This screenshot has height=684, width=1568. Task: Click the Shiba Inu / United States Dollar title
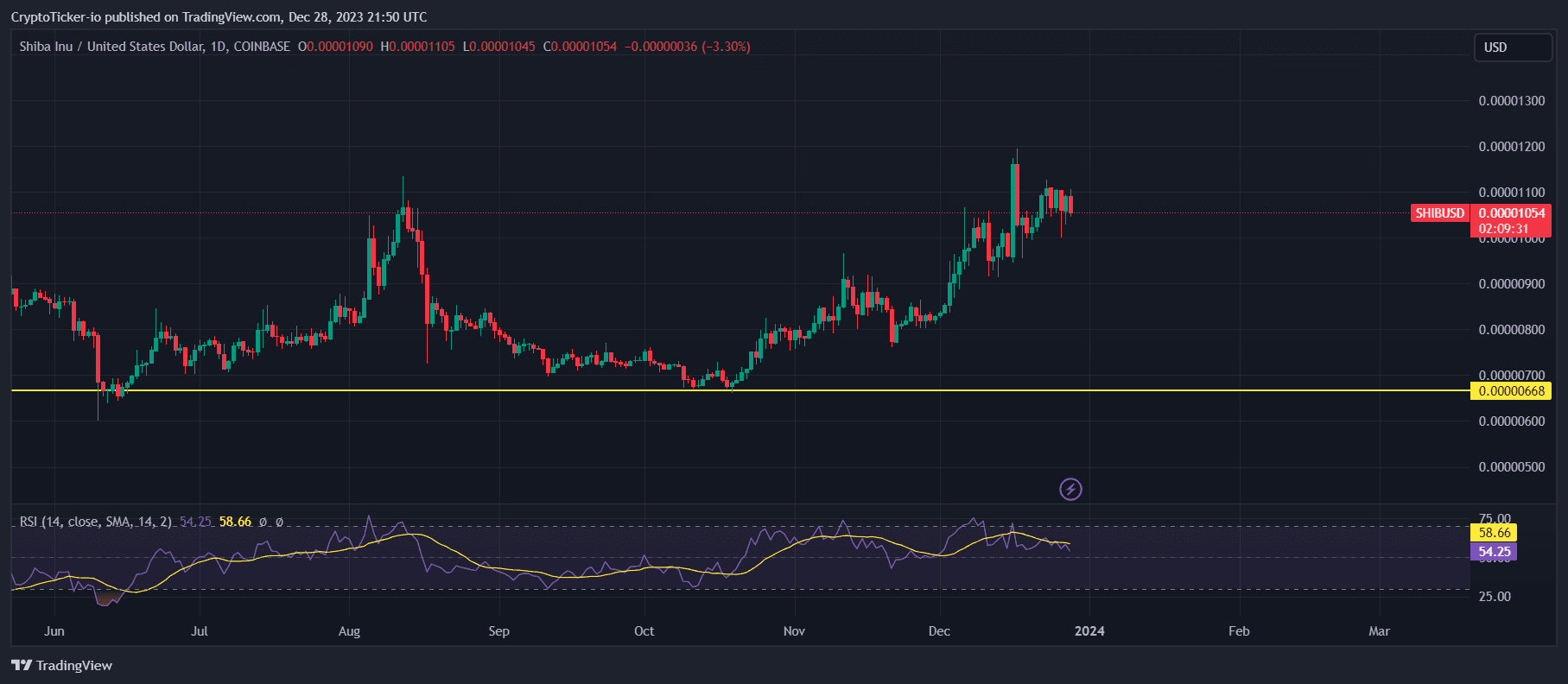coord(111,47)
